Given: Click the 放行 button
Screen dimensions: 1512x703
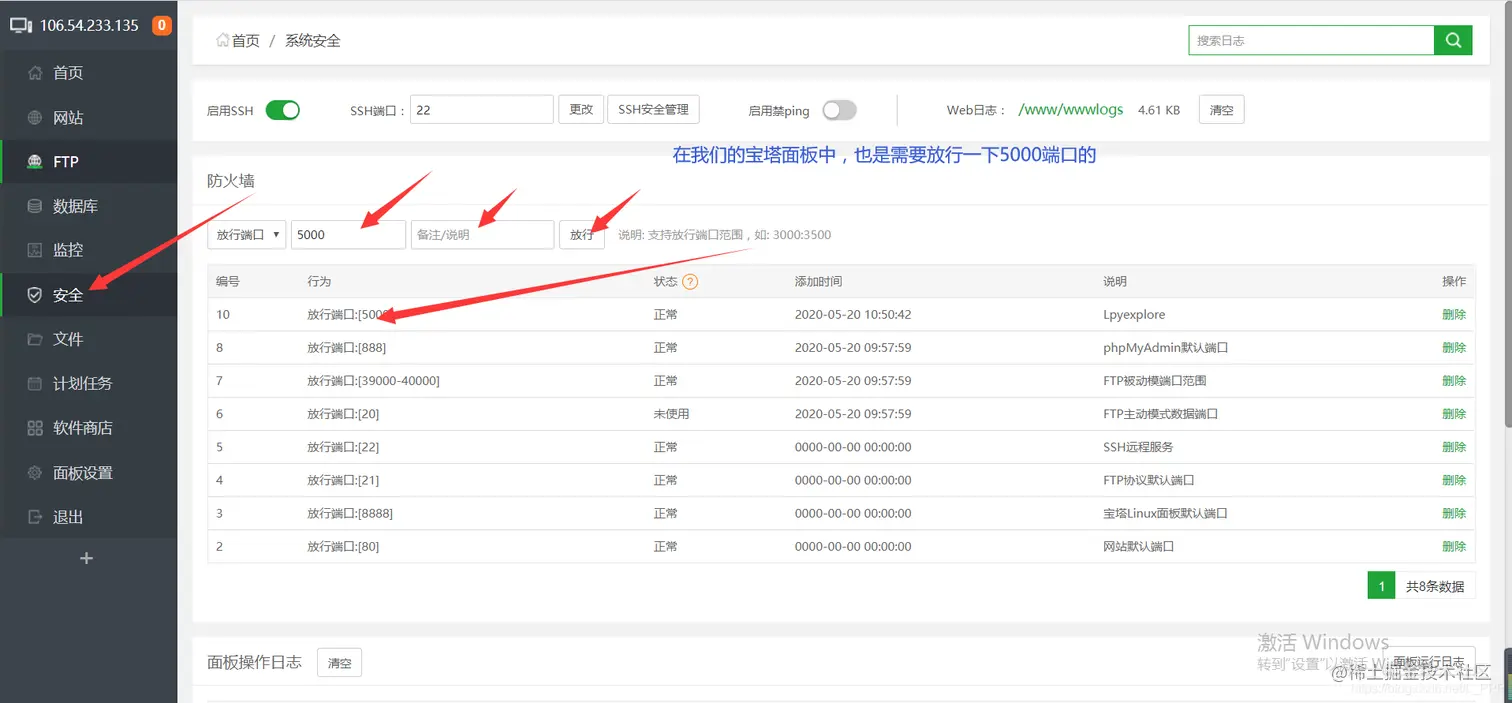Looking at the screenshot, I should [x=582, y=235].
